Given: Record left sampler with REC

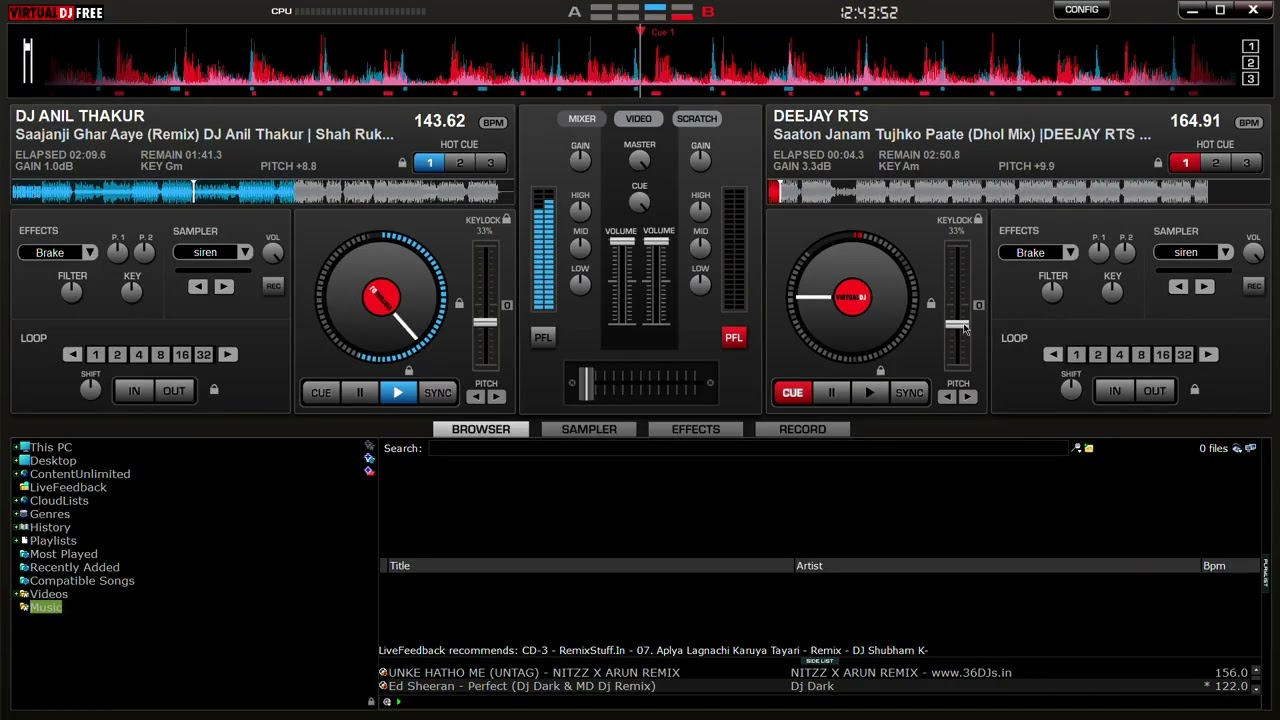Looking at the screenshot, I should coord(273,286).
